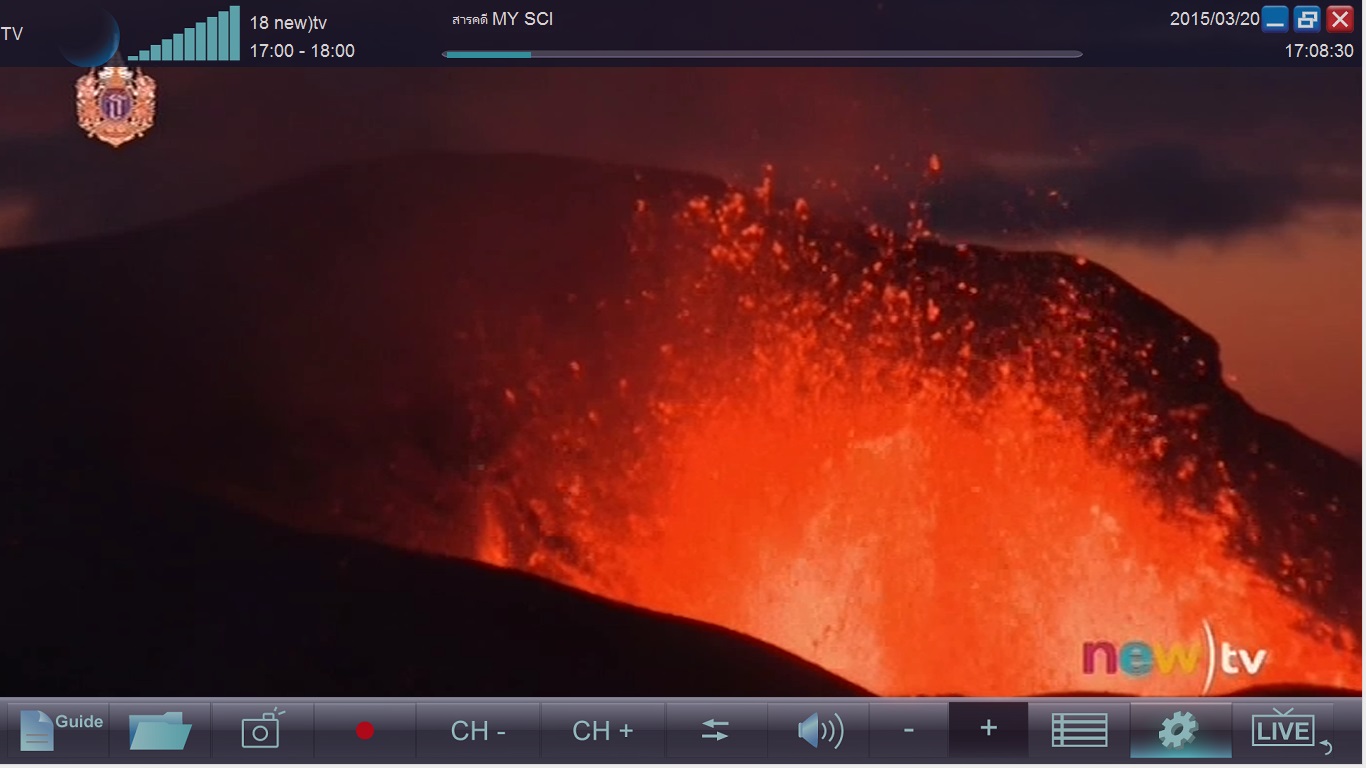Go to previous channel with CH -
This screenshot has width=1366, height=768.
(x=478, y=730)
